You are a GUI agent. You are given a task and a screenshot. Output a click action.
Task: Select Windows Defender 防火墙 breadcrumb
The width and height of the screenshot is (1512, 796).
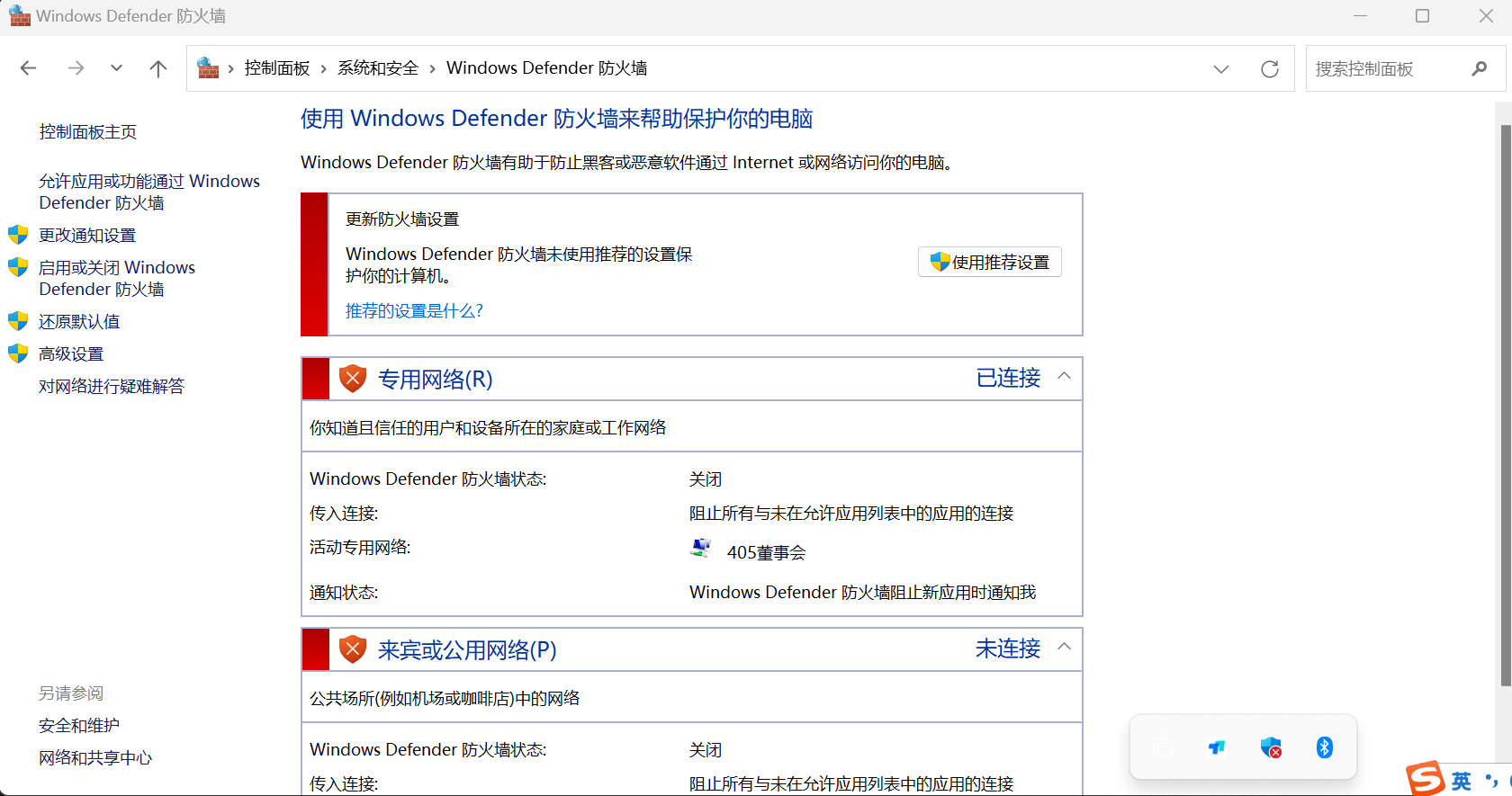(546, 68)
